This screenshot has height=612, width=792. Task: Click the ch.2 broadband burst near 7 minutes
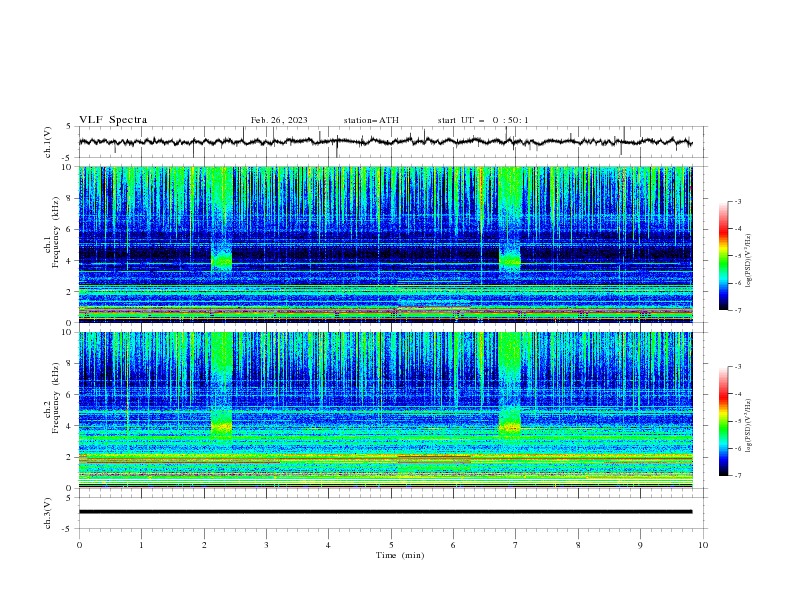[x=510, y=385]
